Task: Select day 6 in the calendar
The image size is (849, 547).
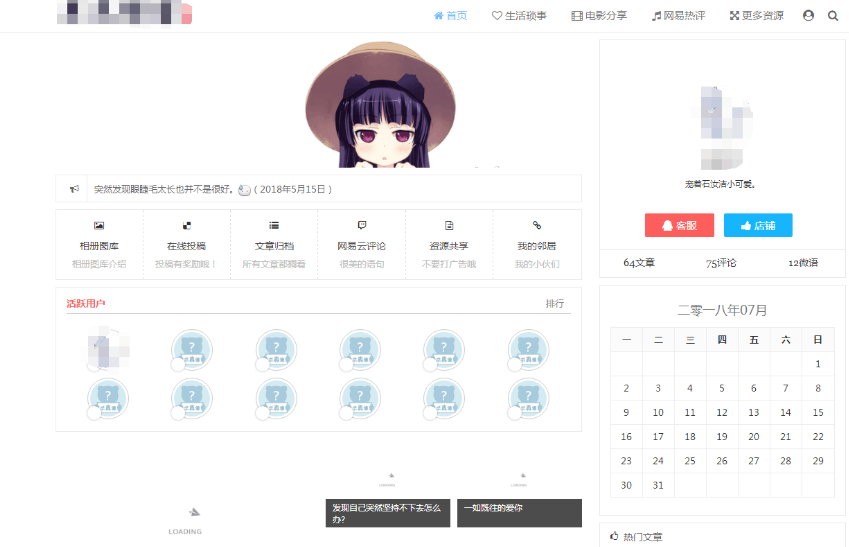Action: coord(754,388)
